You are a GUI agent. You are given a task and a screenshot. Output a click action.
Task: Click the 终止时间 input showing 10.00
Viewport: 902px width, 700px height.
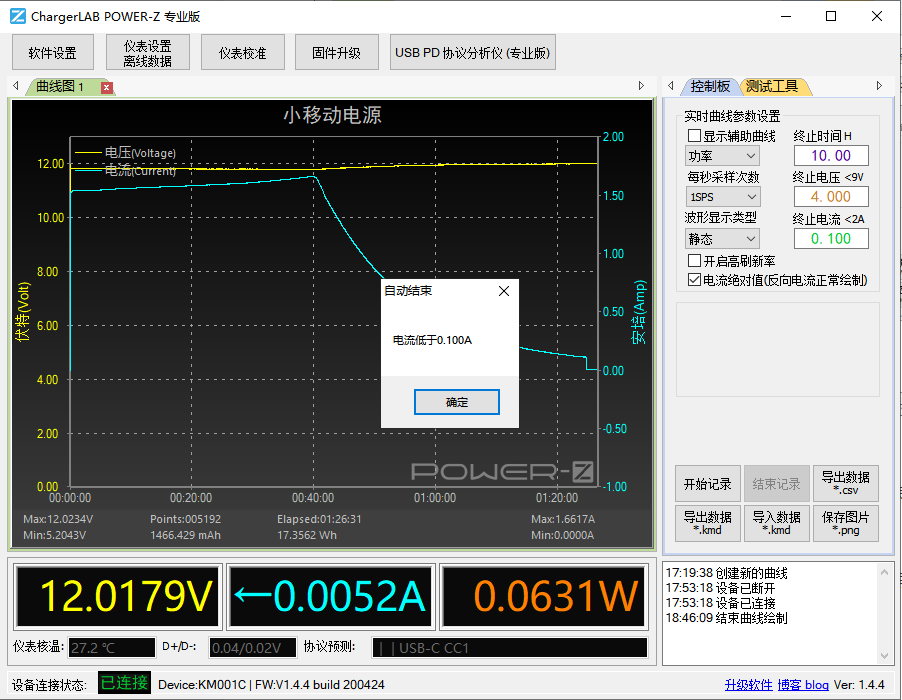[831, 156]
